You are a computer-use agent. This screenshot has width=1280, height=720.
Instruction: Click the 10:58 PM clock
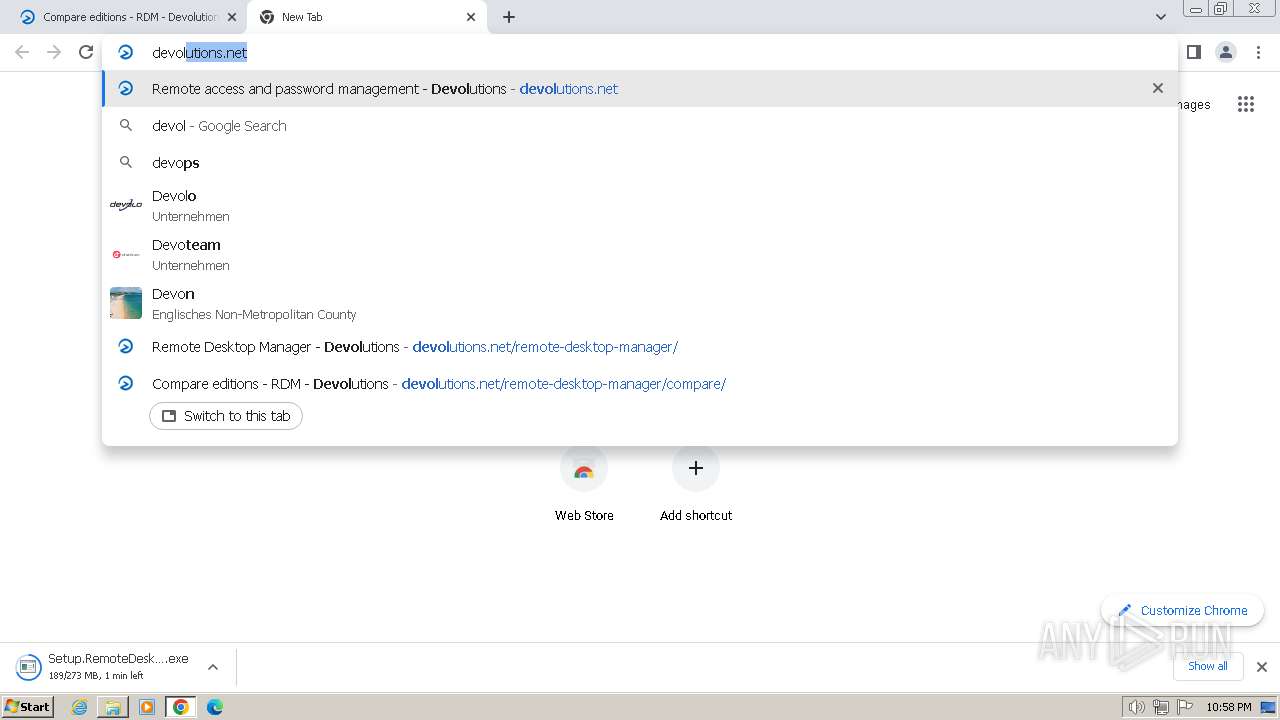click(1229, 707)
